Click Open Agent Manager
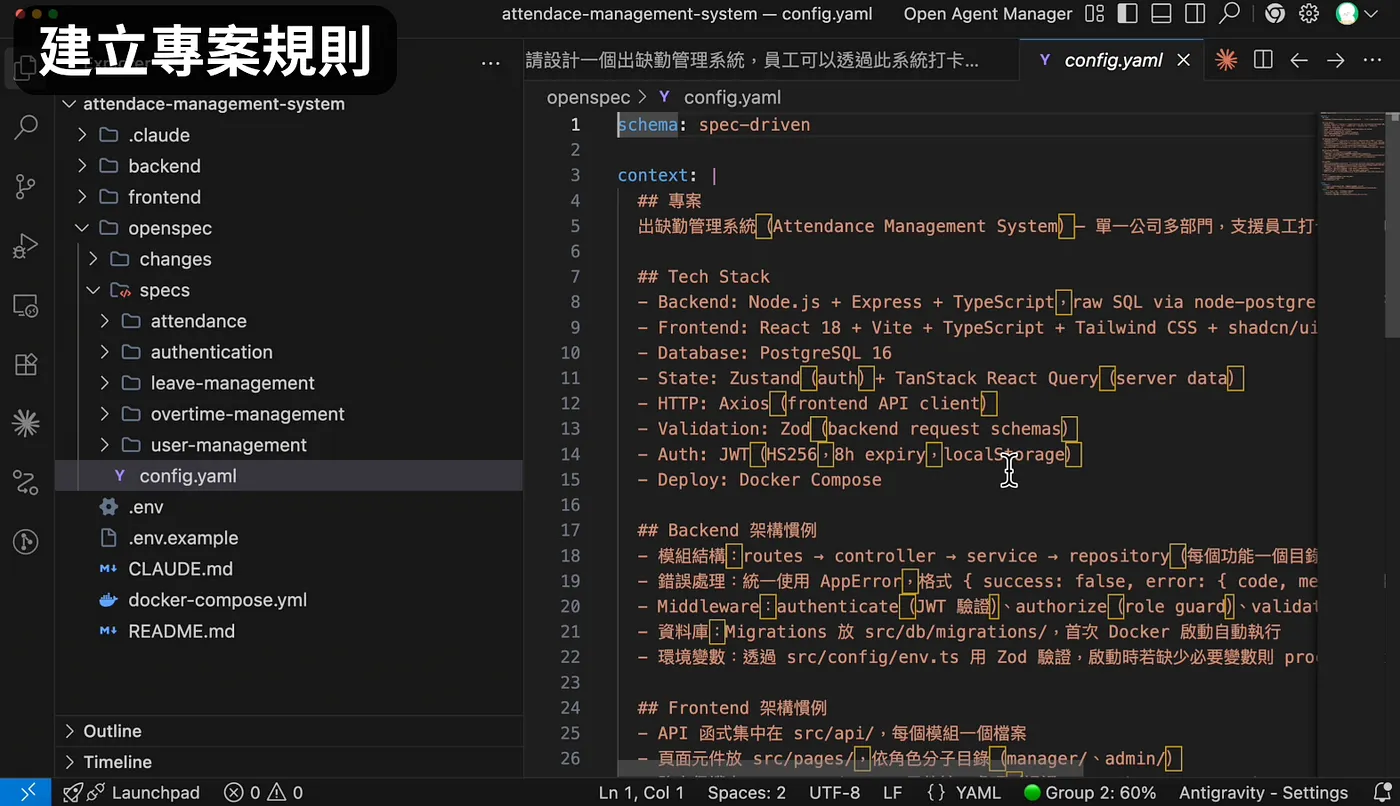This screenshot has height=806, width=1400. pos(988,14)
